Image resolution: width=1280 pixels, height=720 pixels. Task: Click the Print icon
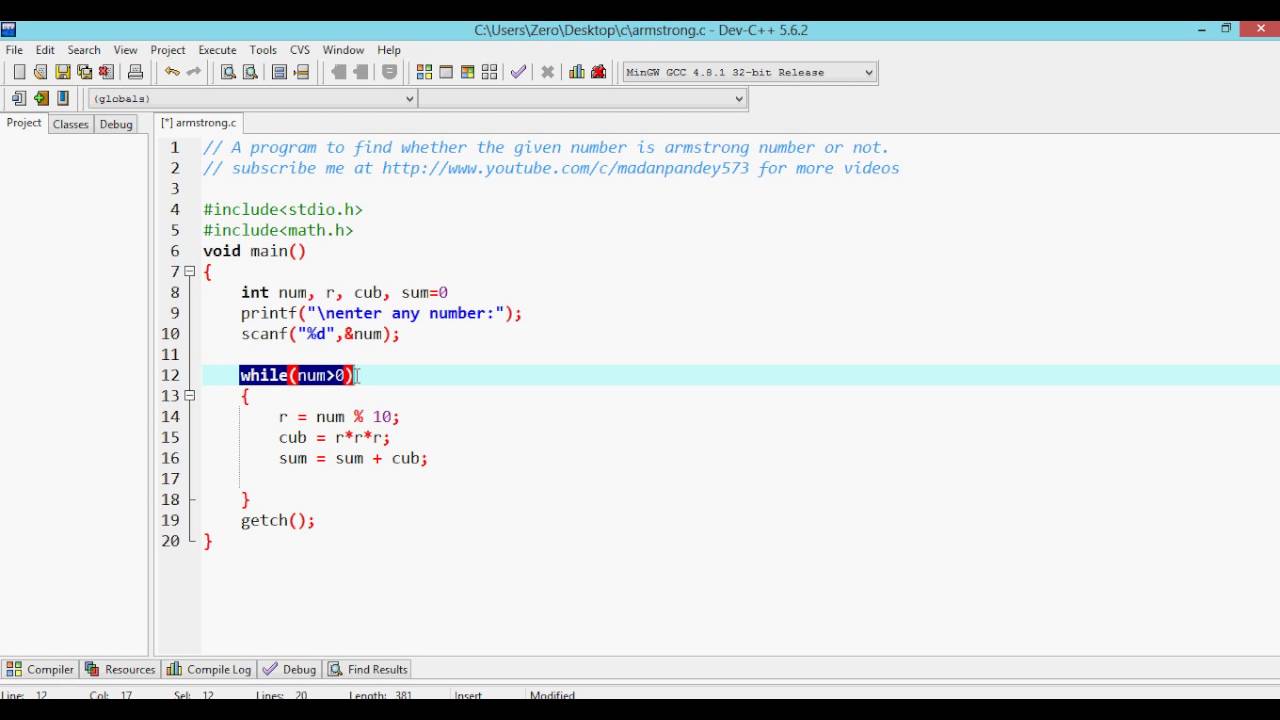135,72
